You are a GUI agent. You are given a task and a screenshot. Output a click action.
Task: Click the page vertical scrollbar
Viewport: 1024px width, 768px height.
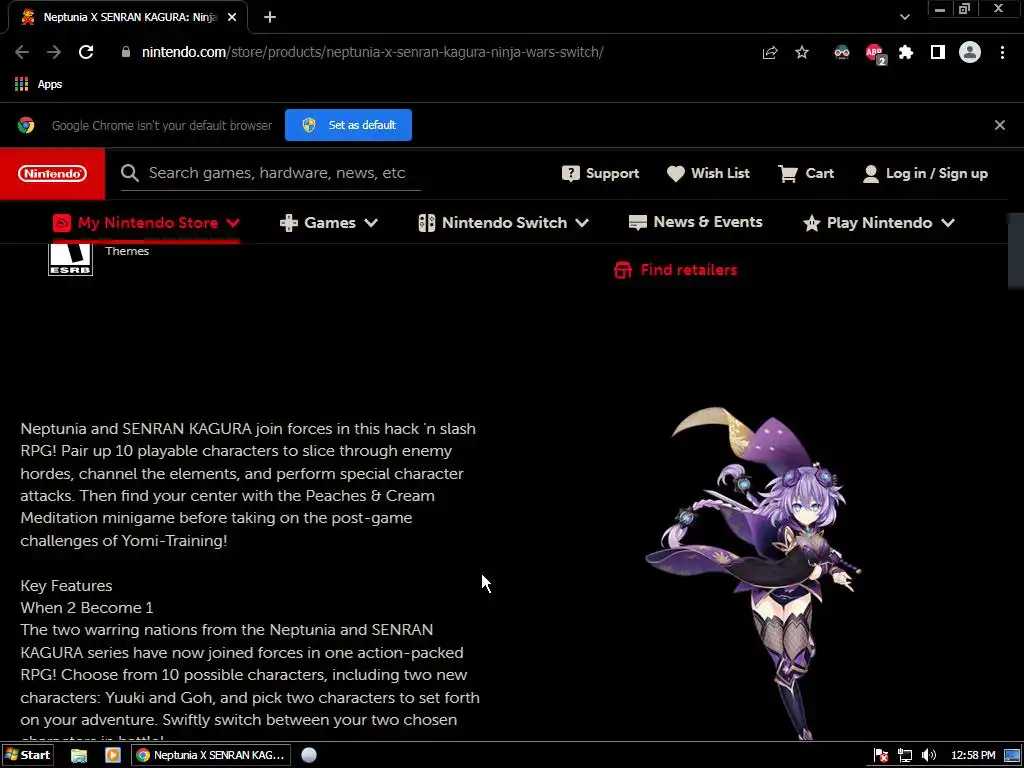coord(1016,251)
